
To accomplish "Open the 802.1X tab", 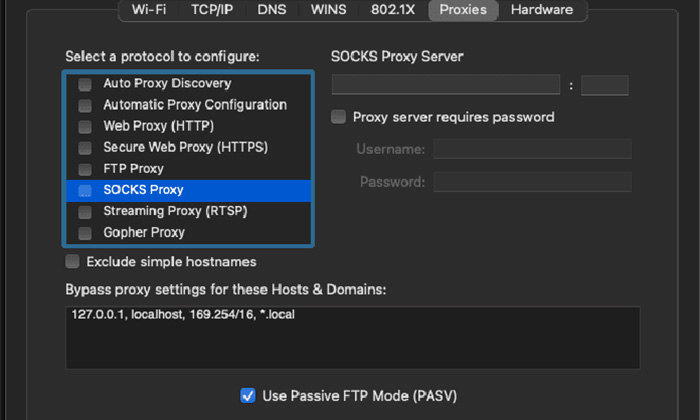I will click(x=392, y=10).
